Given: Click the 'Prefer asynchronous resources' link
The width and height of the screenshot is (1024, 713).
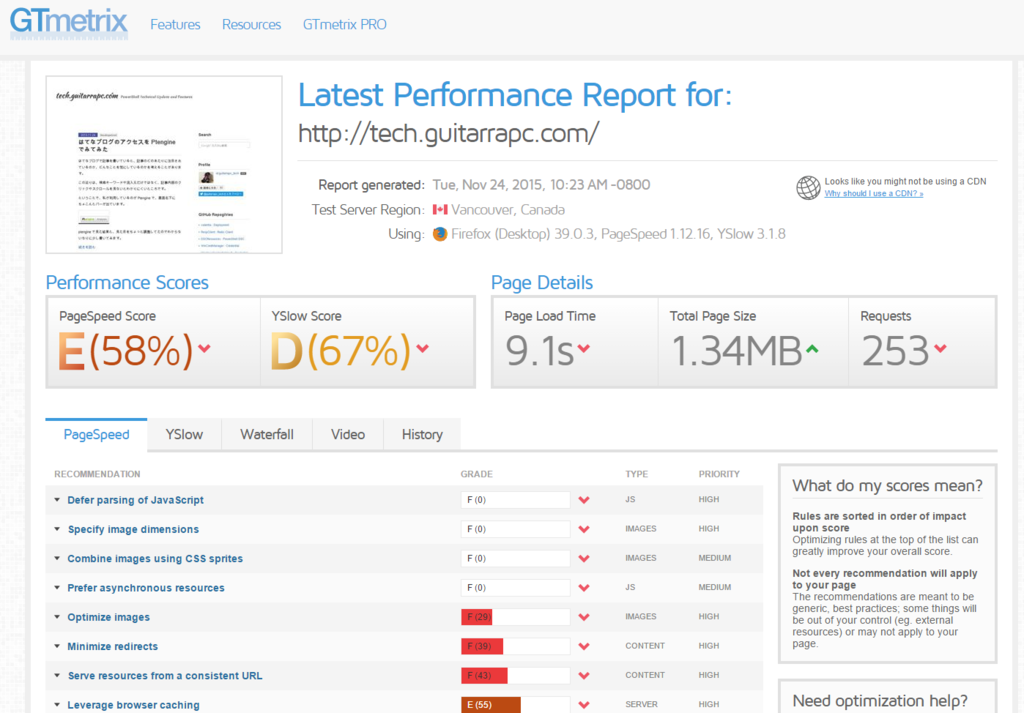Looking at the screenshot, I should 146,588.
